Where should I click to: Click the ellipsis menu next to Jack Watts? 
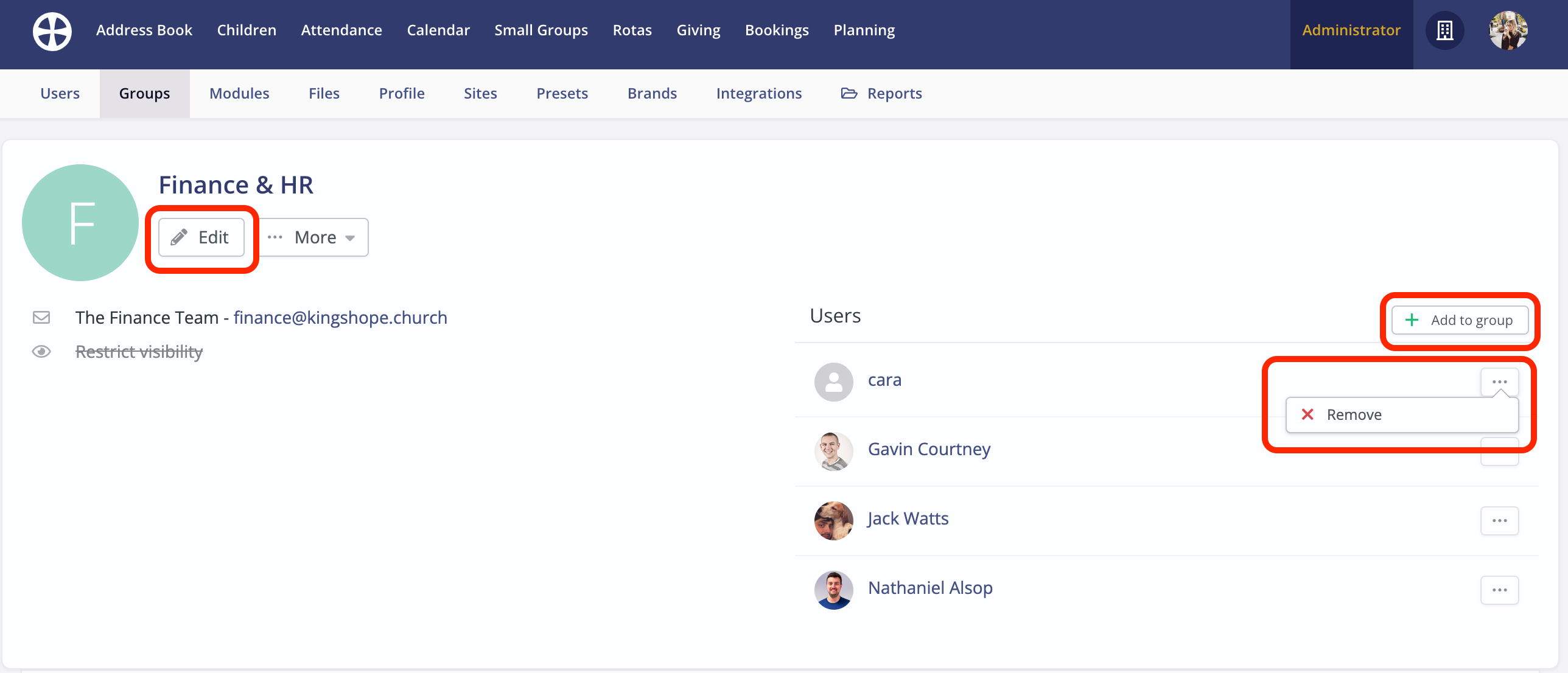pyautogui.click(x=1500, y=520)
